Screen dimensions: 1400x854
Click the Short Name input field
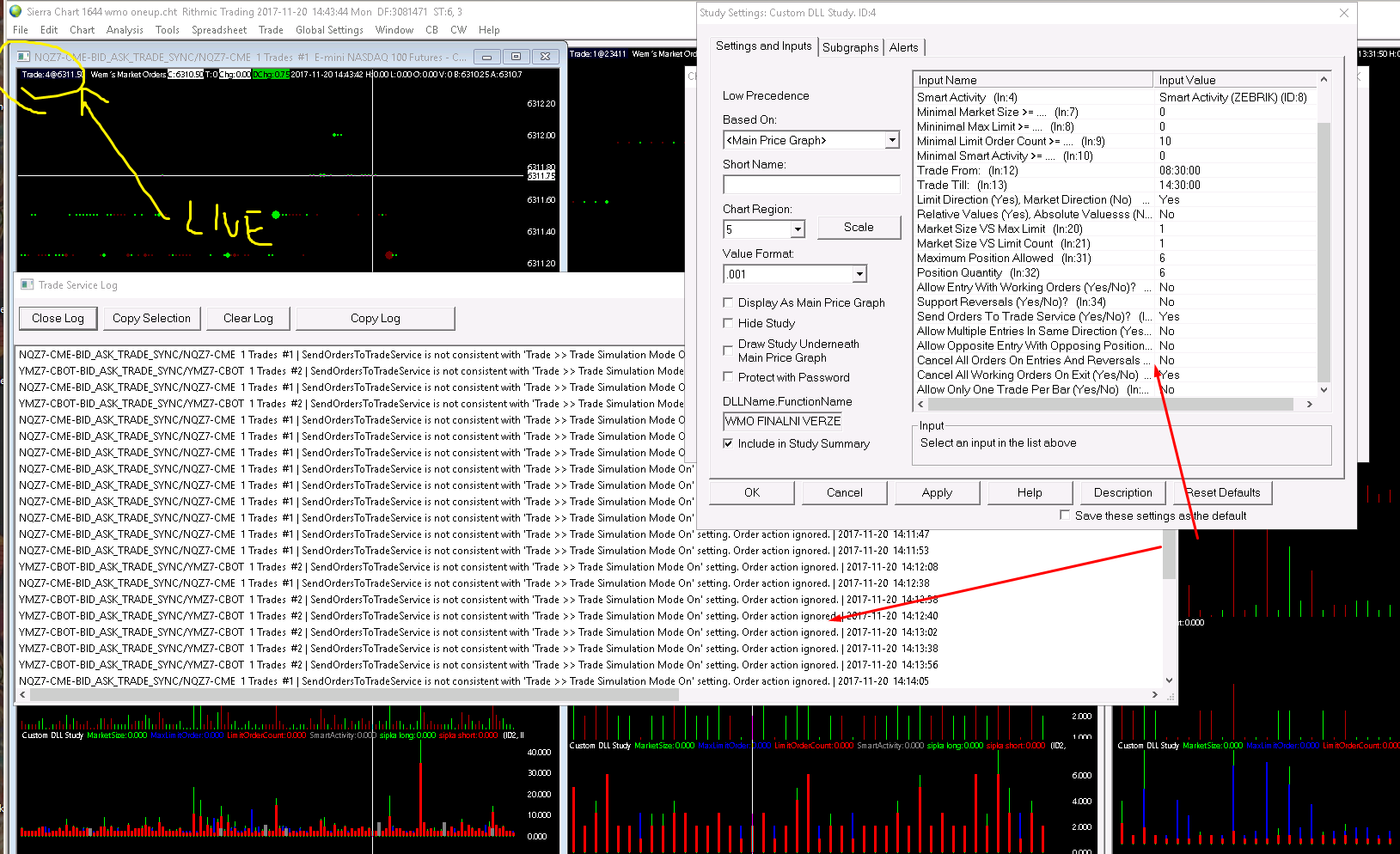coord(811,185)
